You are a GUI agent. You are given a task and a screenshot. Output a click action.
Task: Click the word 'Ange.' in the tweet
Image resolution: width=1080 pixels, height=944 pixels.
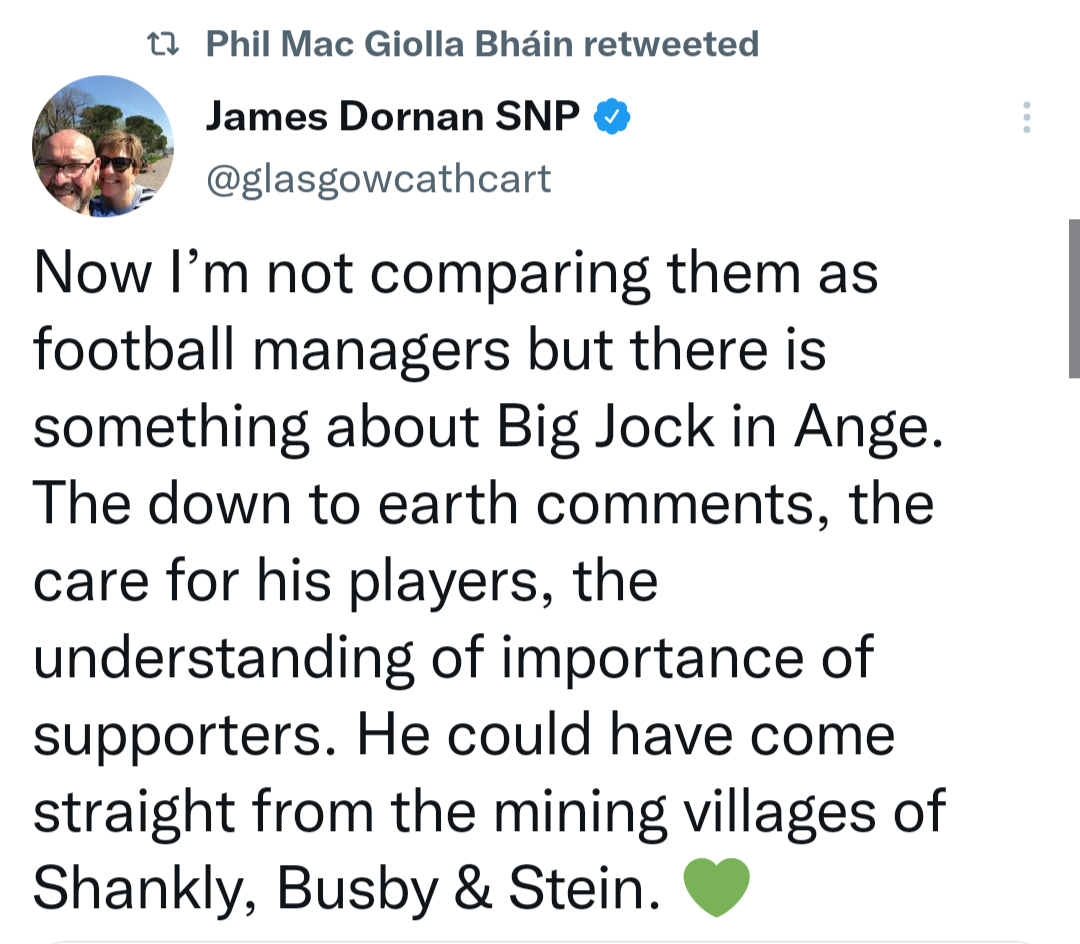click(x=868, y=427)
